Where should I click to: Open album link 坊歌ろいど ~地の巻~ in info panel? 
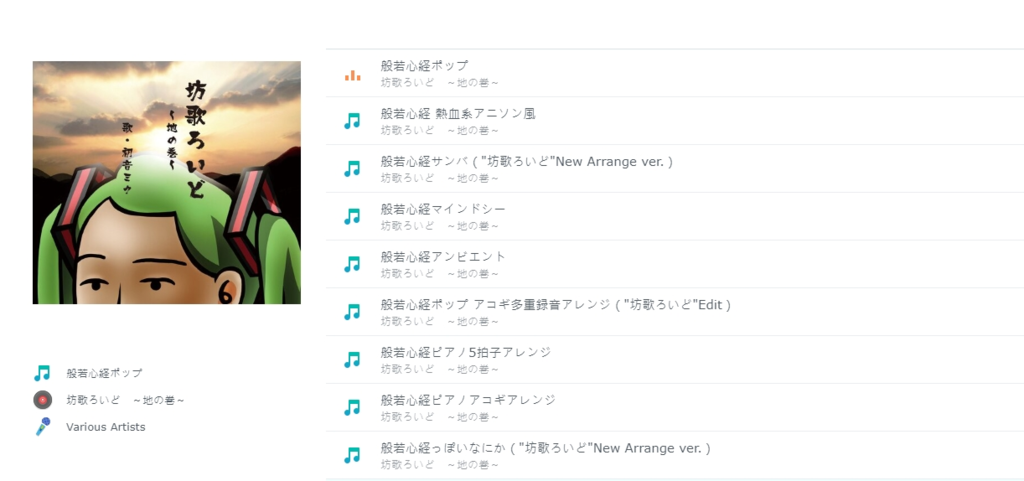(x=125, y=400)
